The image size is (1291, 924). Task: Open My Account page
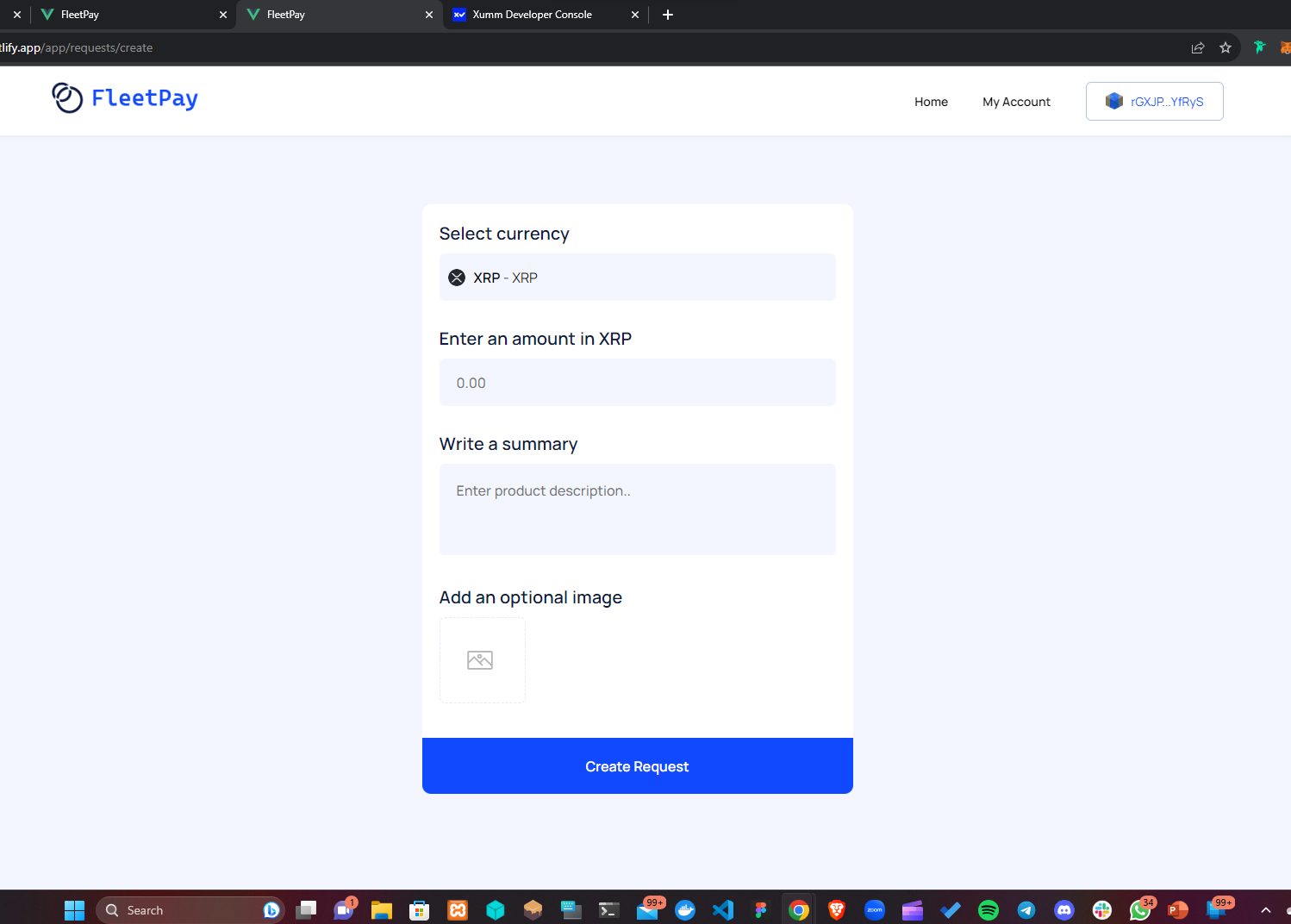[x=1016, y=102]
